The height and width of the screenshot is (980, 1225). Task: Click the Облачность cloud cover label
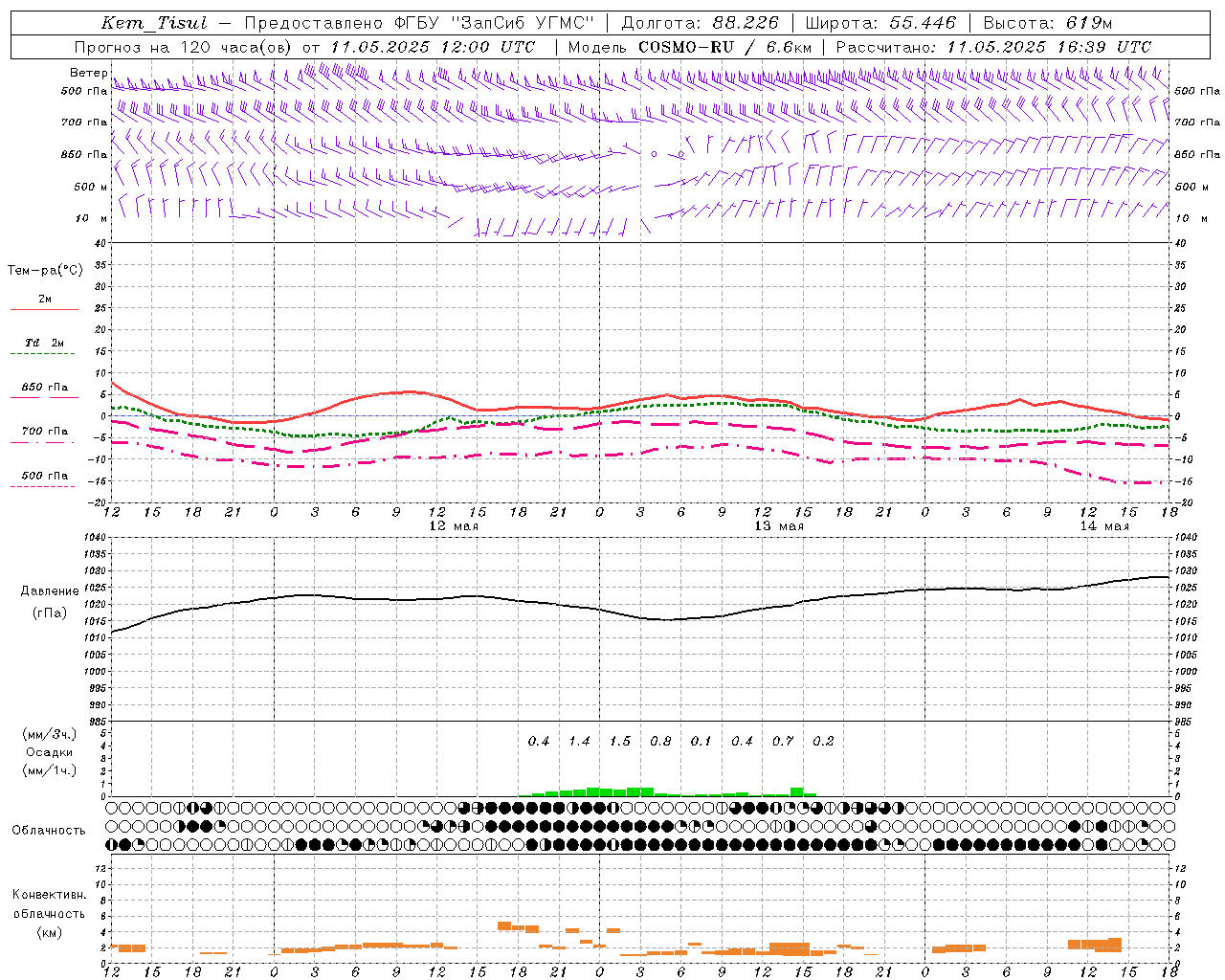[49, 831]
